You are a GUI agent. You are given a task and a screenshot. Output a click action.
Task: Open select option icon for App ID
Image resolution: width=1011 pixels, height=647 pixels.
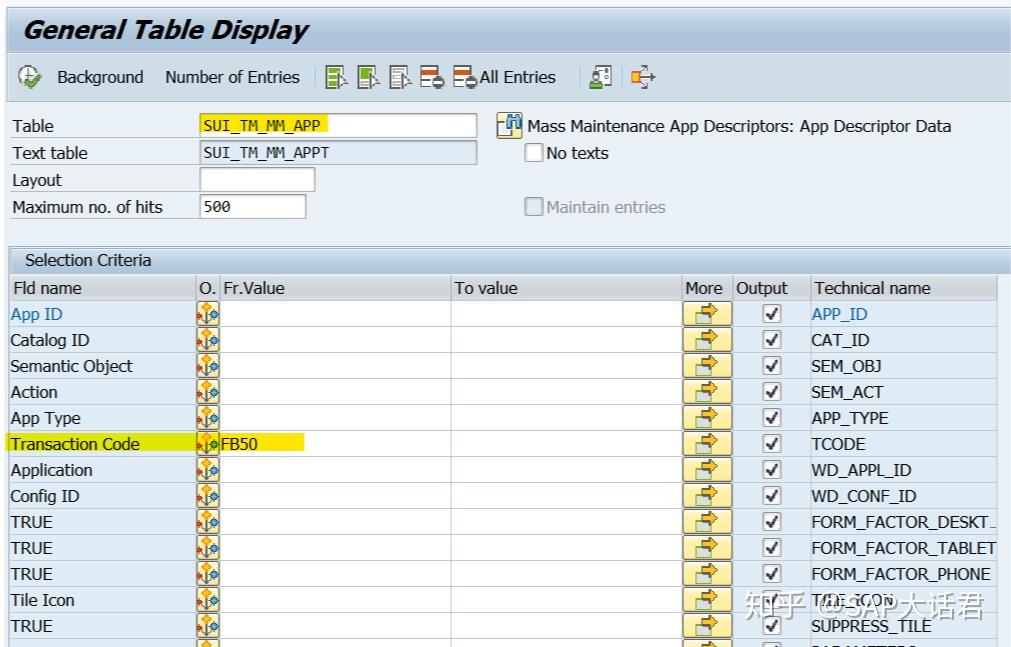208,314
